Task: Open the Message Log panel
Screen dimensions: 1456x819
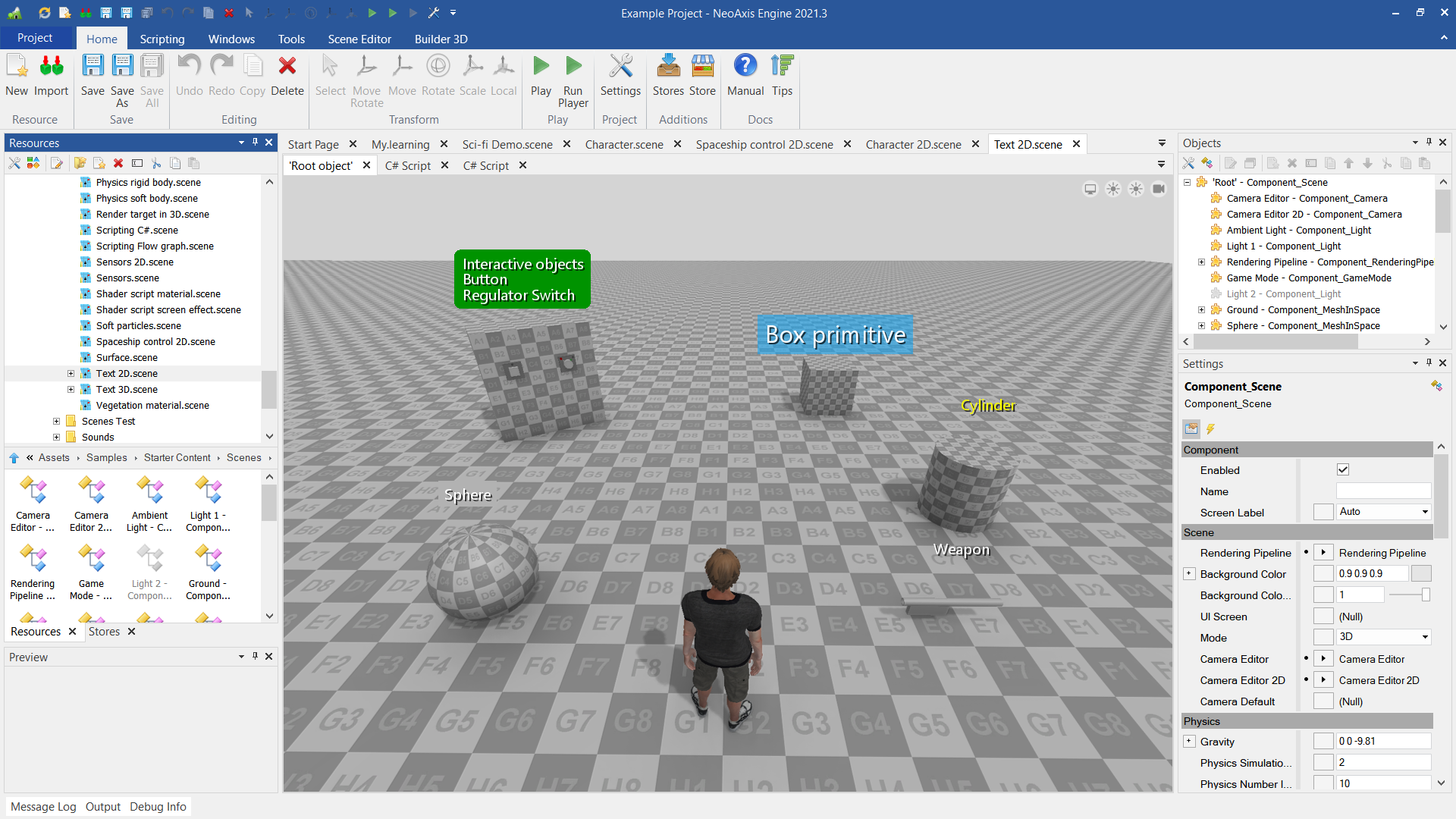Action: (43, 807)
